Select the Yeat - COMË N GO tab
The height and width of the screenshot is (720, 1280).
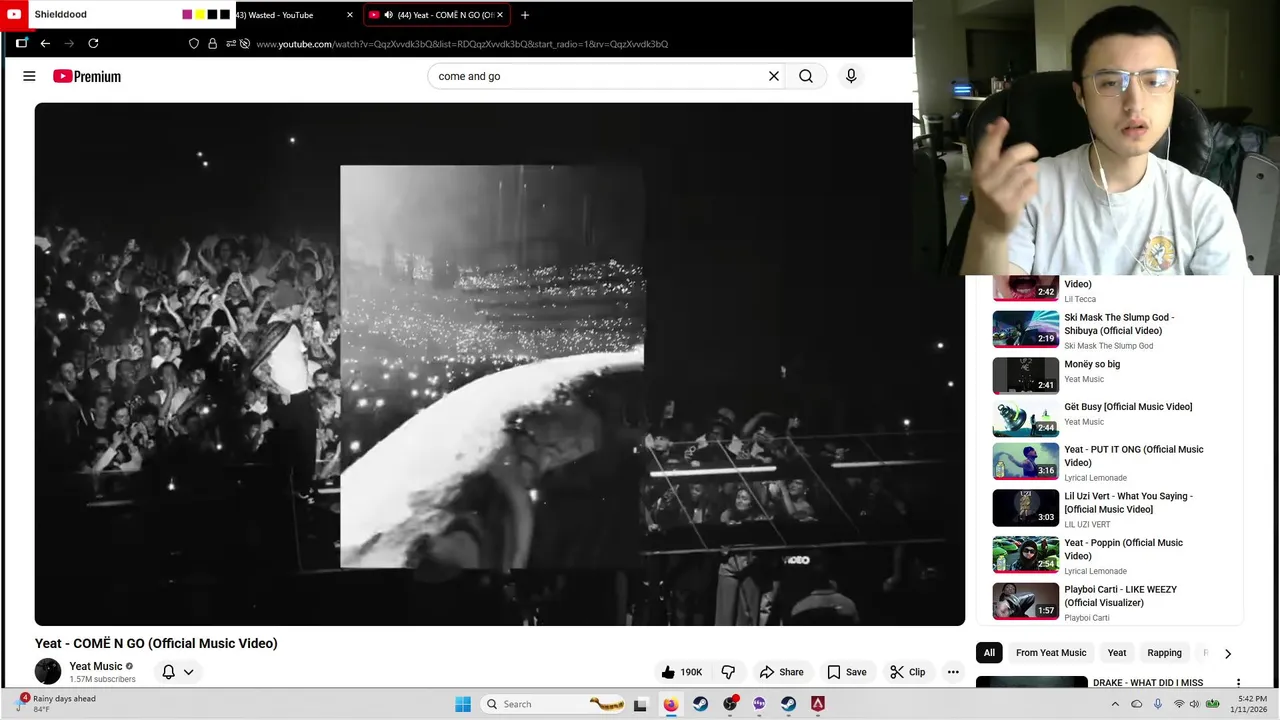tap(436, 15)
